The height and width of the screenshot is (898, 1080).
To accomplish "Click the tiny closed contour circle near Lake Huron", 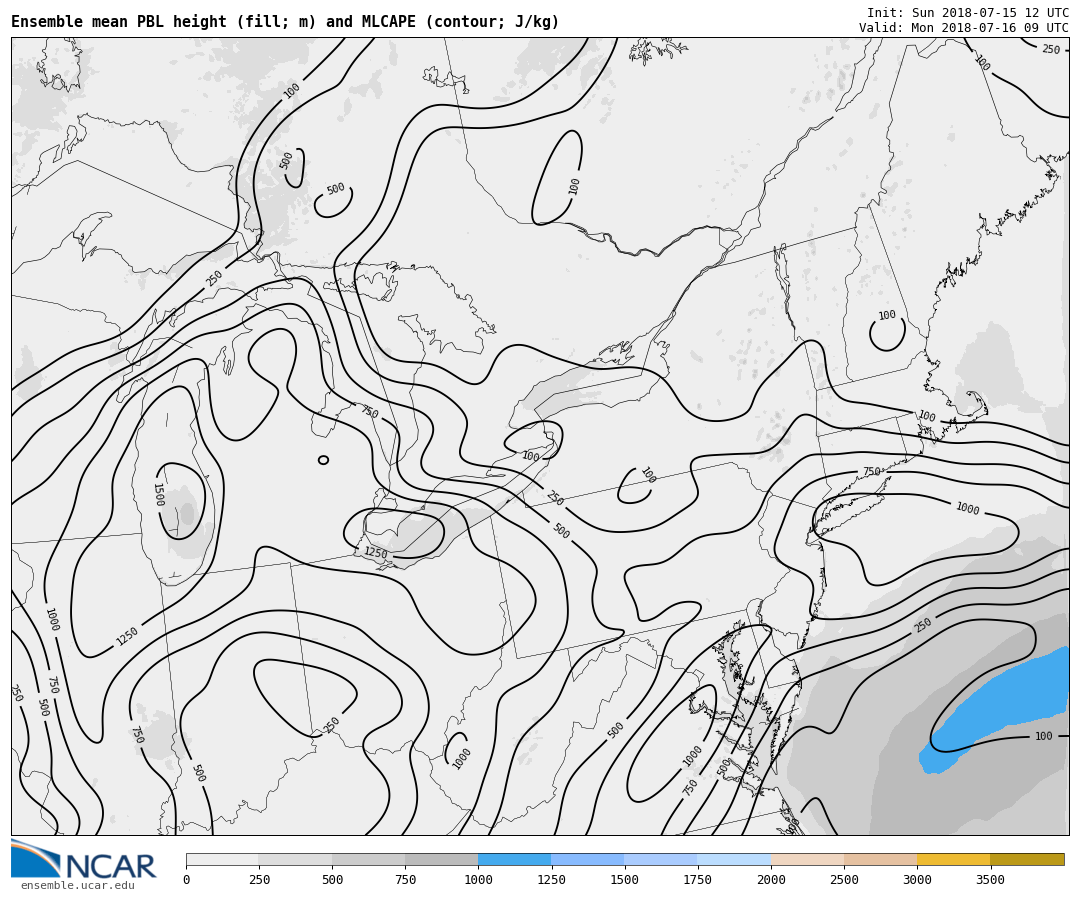I will [323, 460].
